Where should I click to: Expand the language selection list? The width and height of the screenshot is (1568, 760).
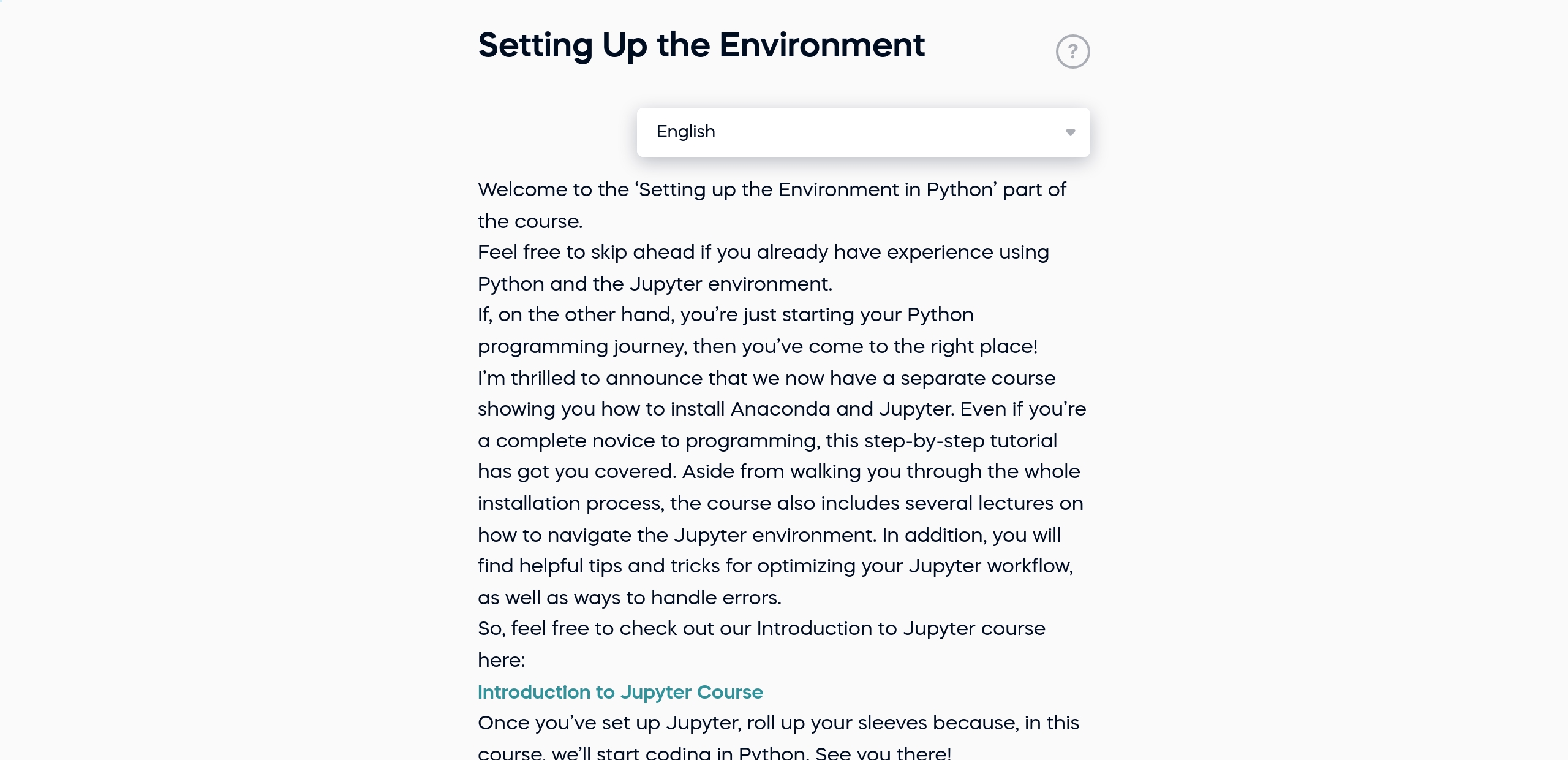[x=864, y=132]
